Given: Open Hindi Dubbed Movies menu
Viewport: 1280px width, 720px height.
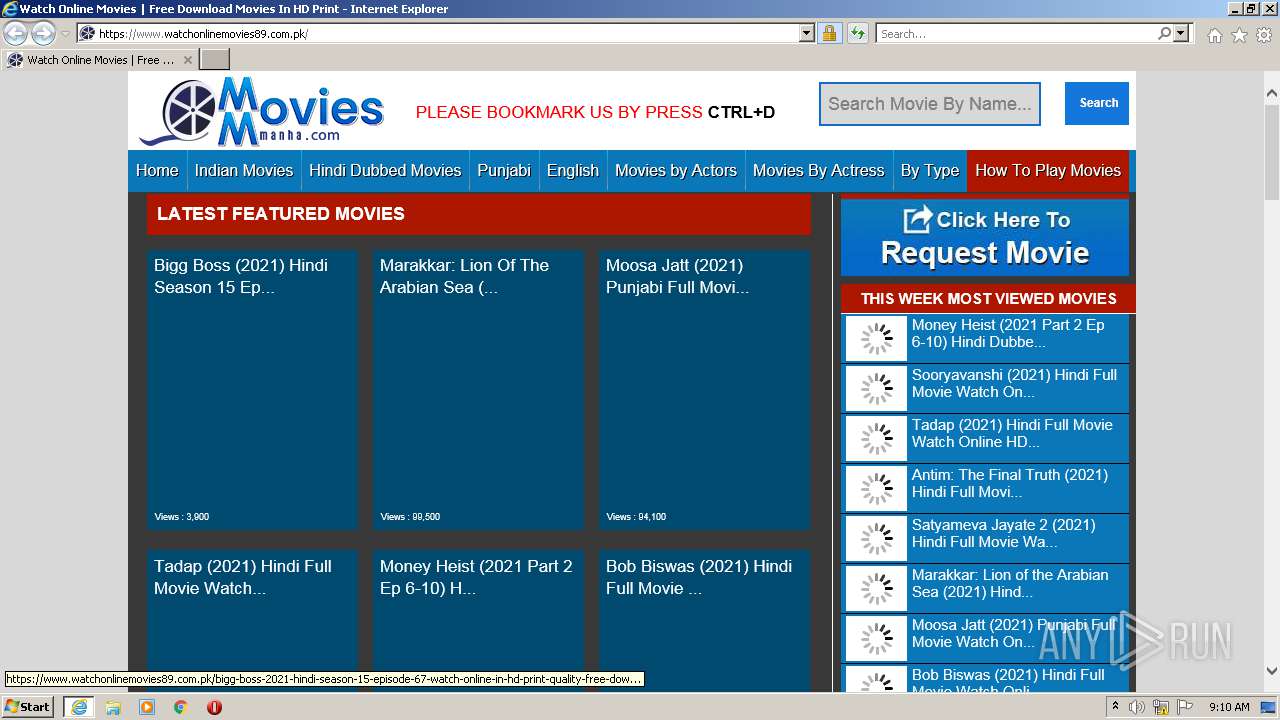Looking at the screenshot, I should click(x=385, y=170).
